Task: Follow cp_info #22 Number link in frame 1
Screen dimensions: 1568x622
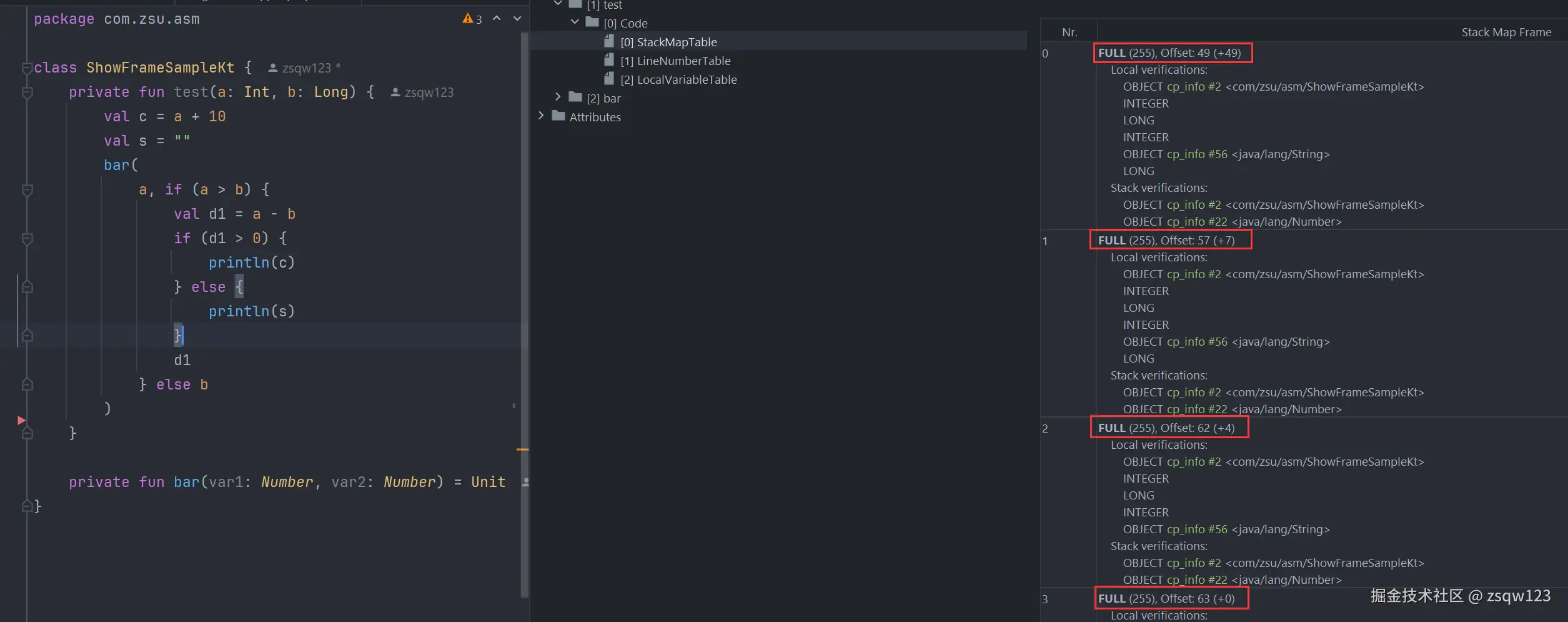Action: tap(1197, 409)
